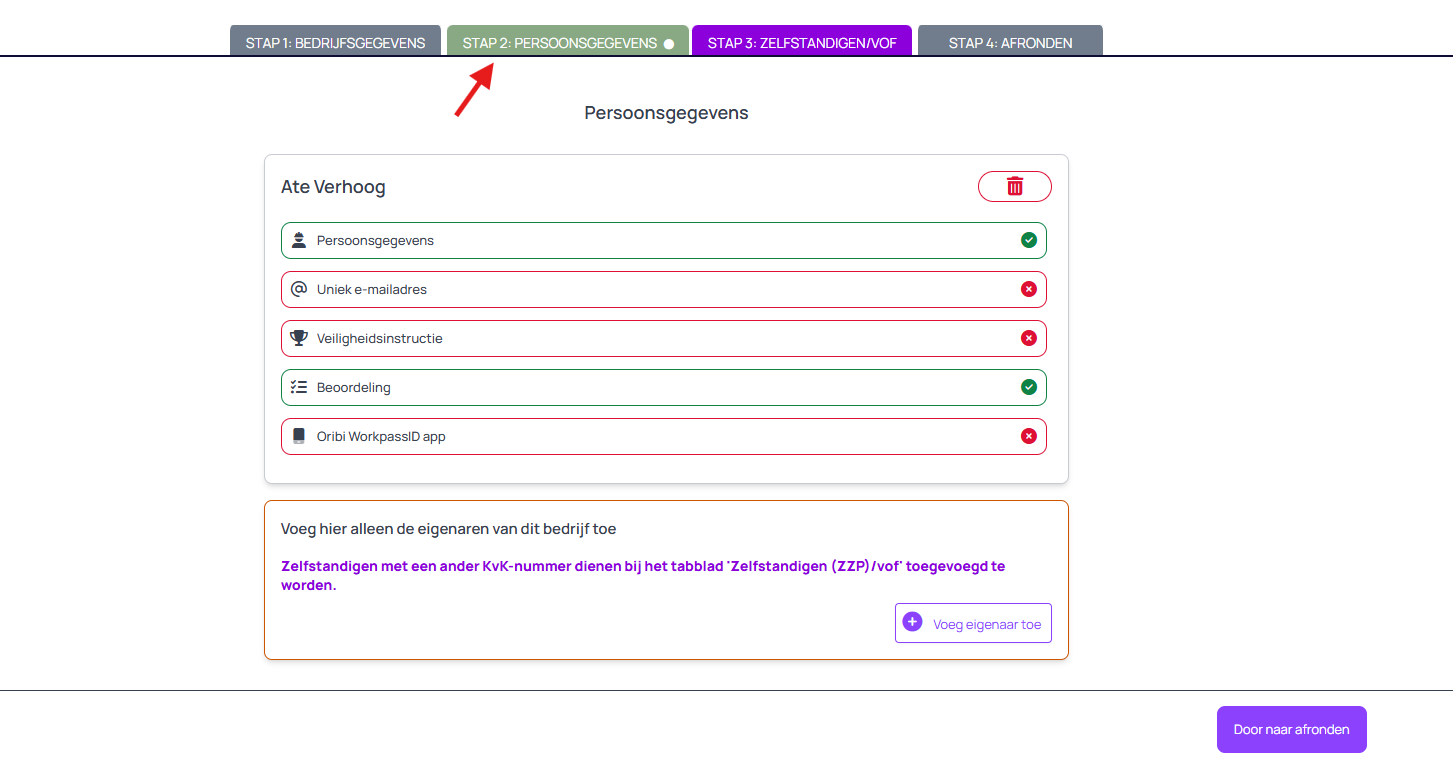
Task: Click green checkmark on Beoordeling row
Action: tap(1028, 387)
